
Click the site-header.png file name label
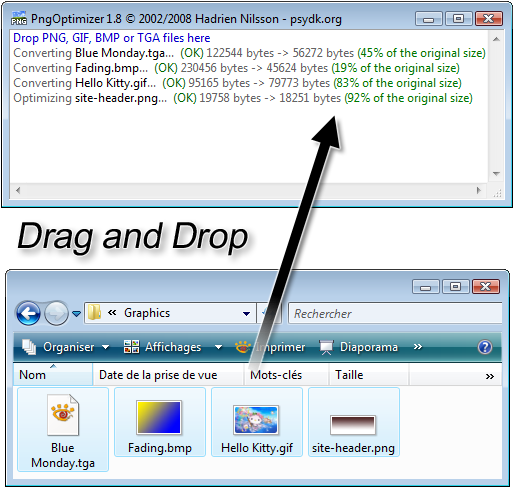(x=353, y=448)
